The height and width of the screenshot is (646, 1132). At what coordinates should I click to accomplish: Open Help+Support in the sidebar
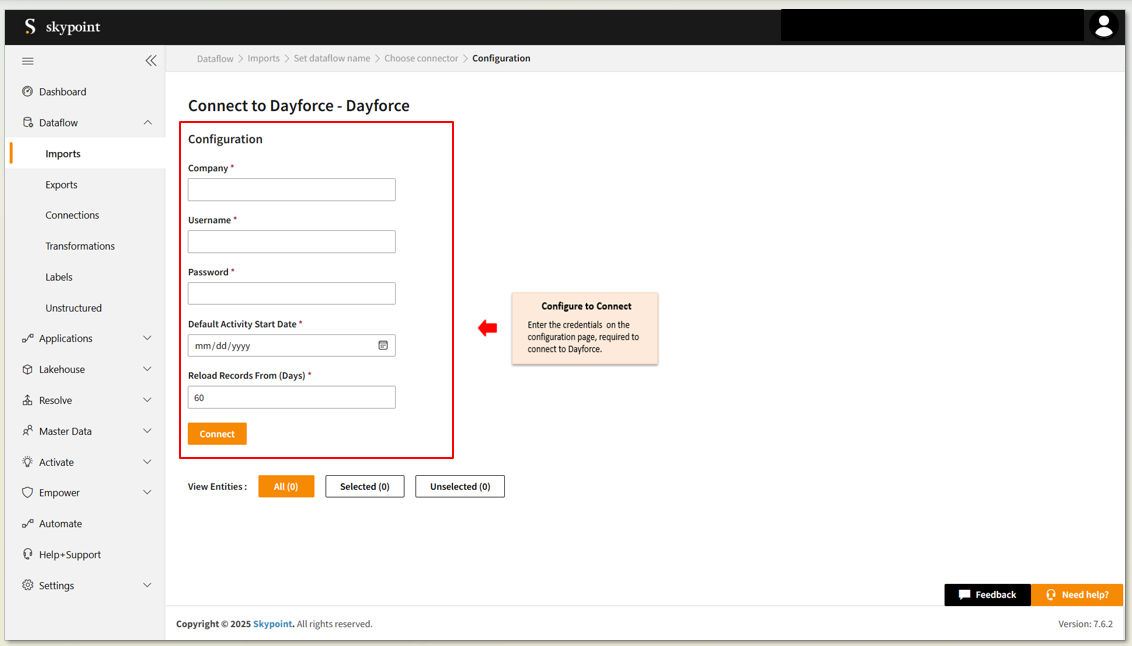pyautogui.click(x=70, y=555)
